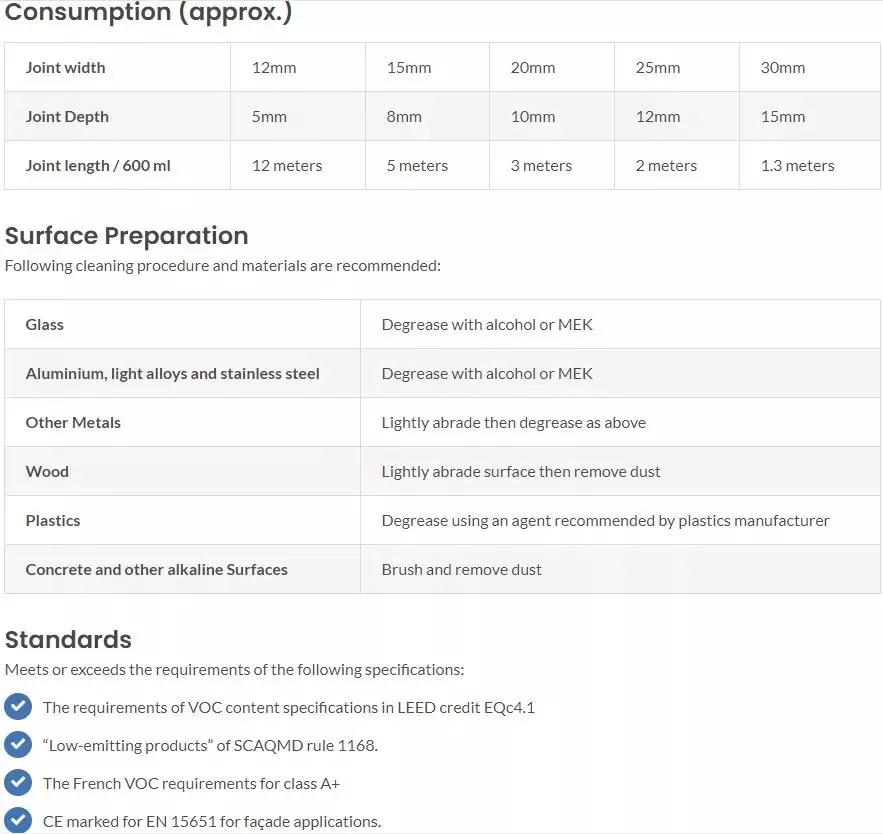This screenshot has width=883, height=834.
Task: Select the Glass row label
Action: (45, 325)
